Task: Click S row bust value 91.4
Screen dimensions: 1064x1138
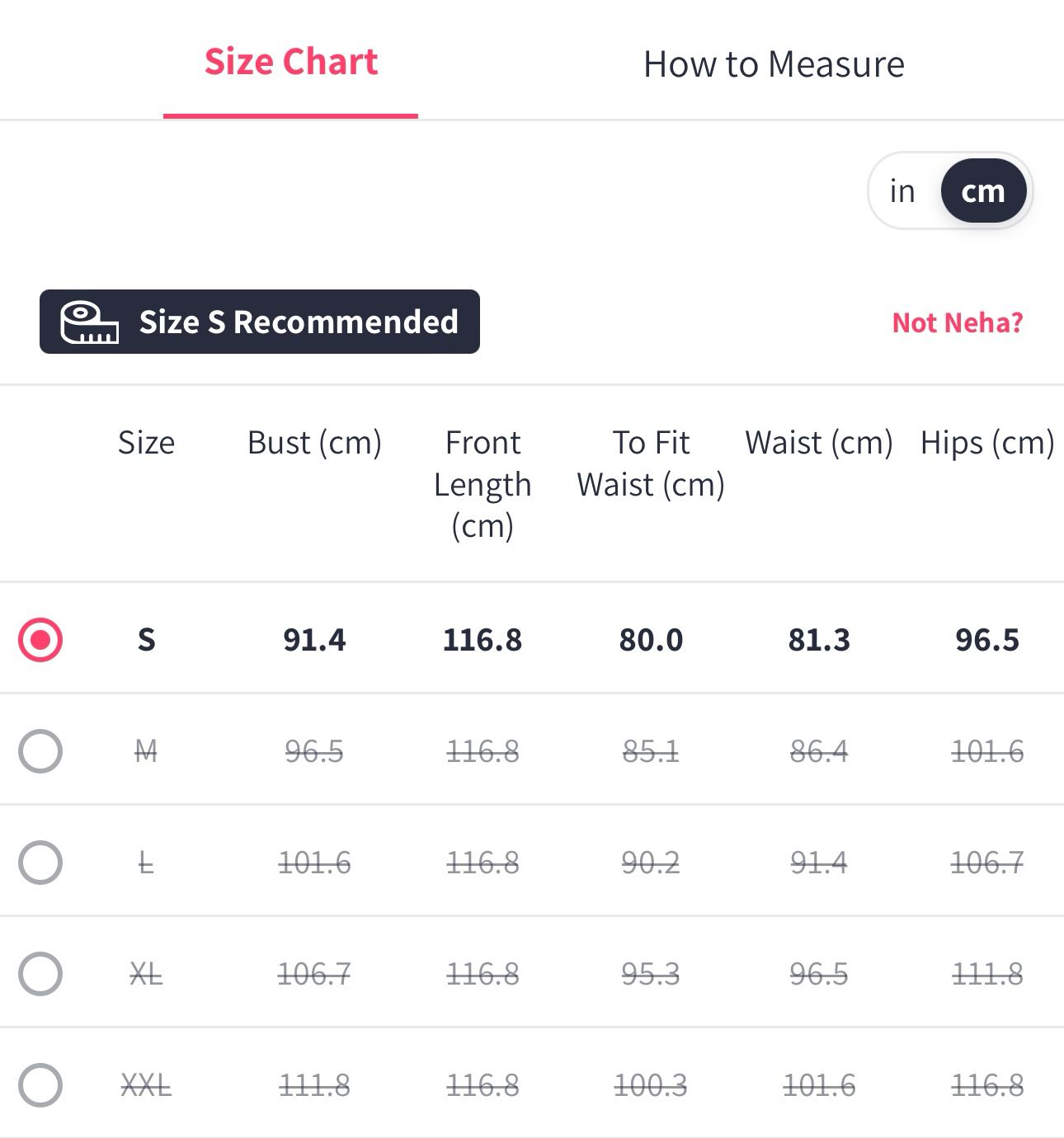Action: [x=314, y=640]
